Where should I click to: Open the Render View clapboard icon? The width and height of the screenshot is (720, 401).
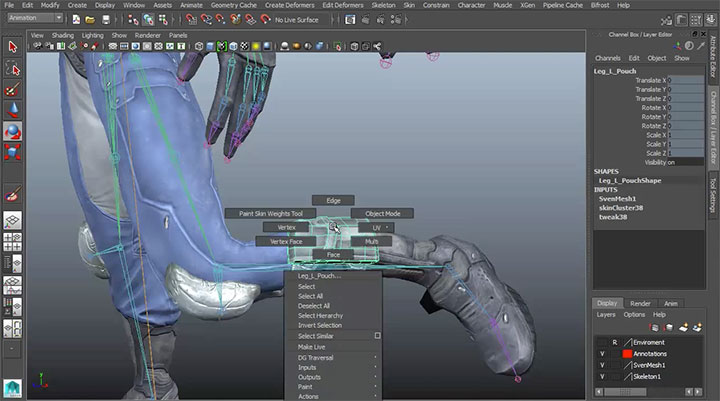[350, 20]
